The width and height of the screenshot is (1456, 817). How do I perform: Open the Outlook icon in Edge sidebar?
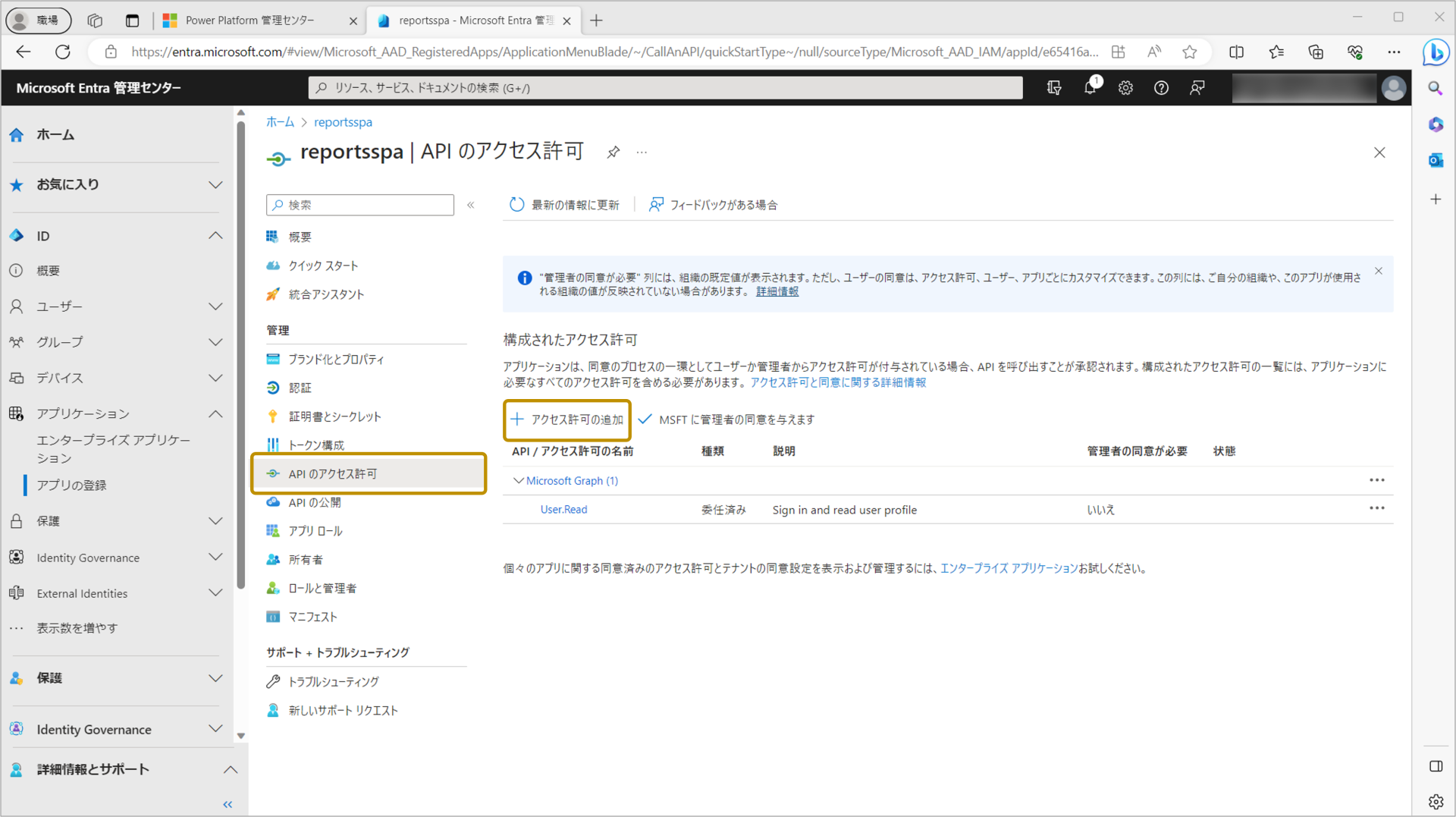[x=1436, y=160]
